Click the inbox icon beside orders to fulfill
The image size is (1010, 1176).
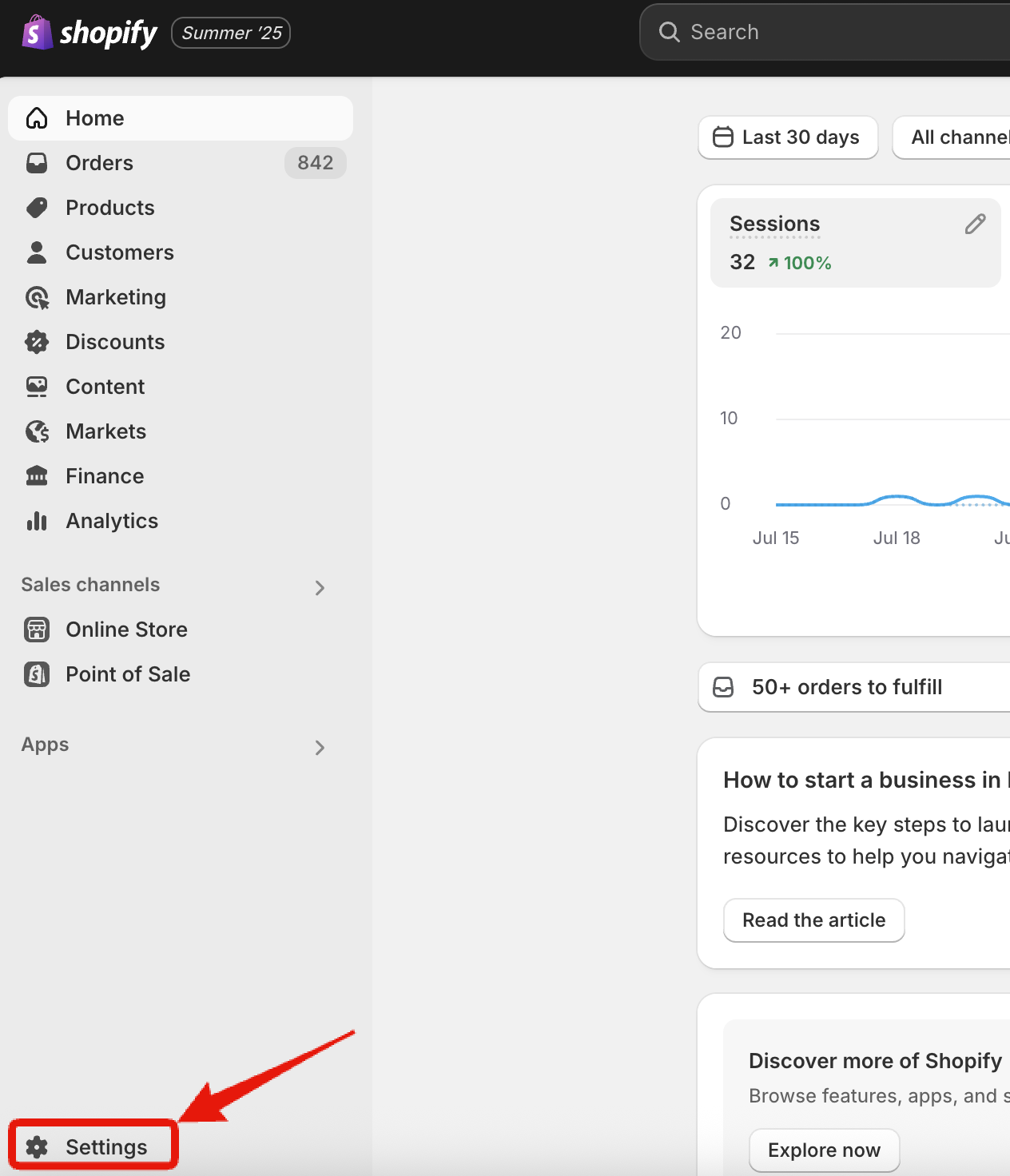(723, 687)
